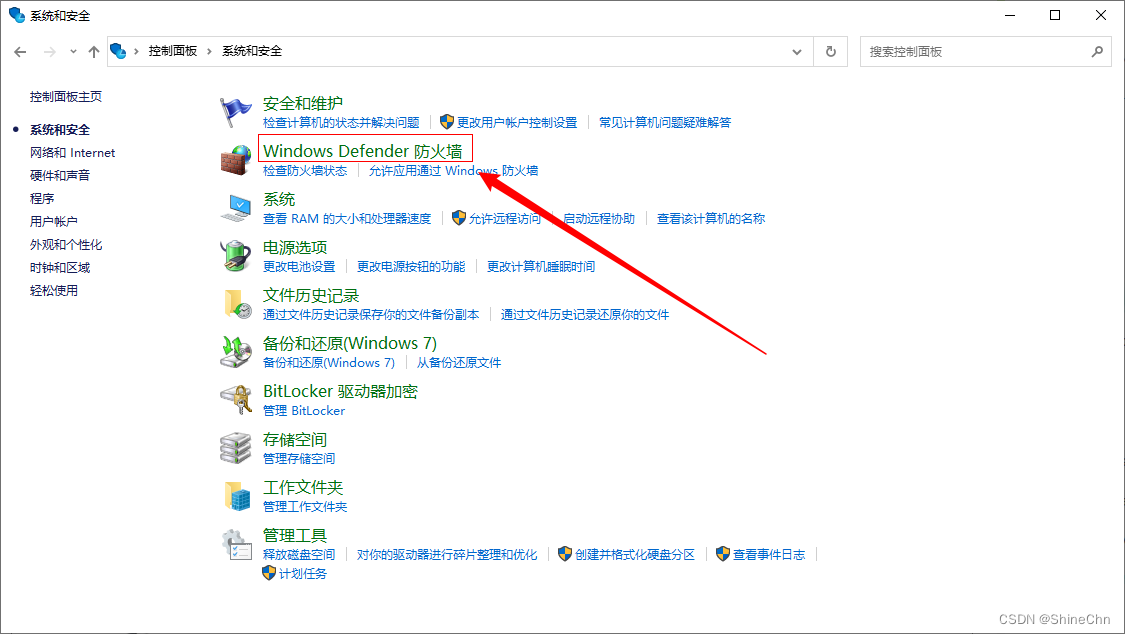Expand the address bar history dropdown
The width and height of the screenshot is (1125, 634).
point(797,52)
